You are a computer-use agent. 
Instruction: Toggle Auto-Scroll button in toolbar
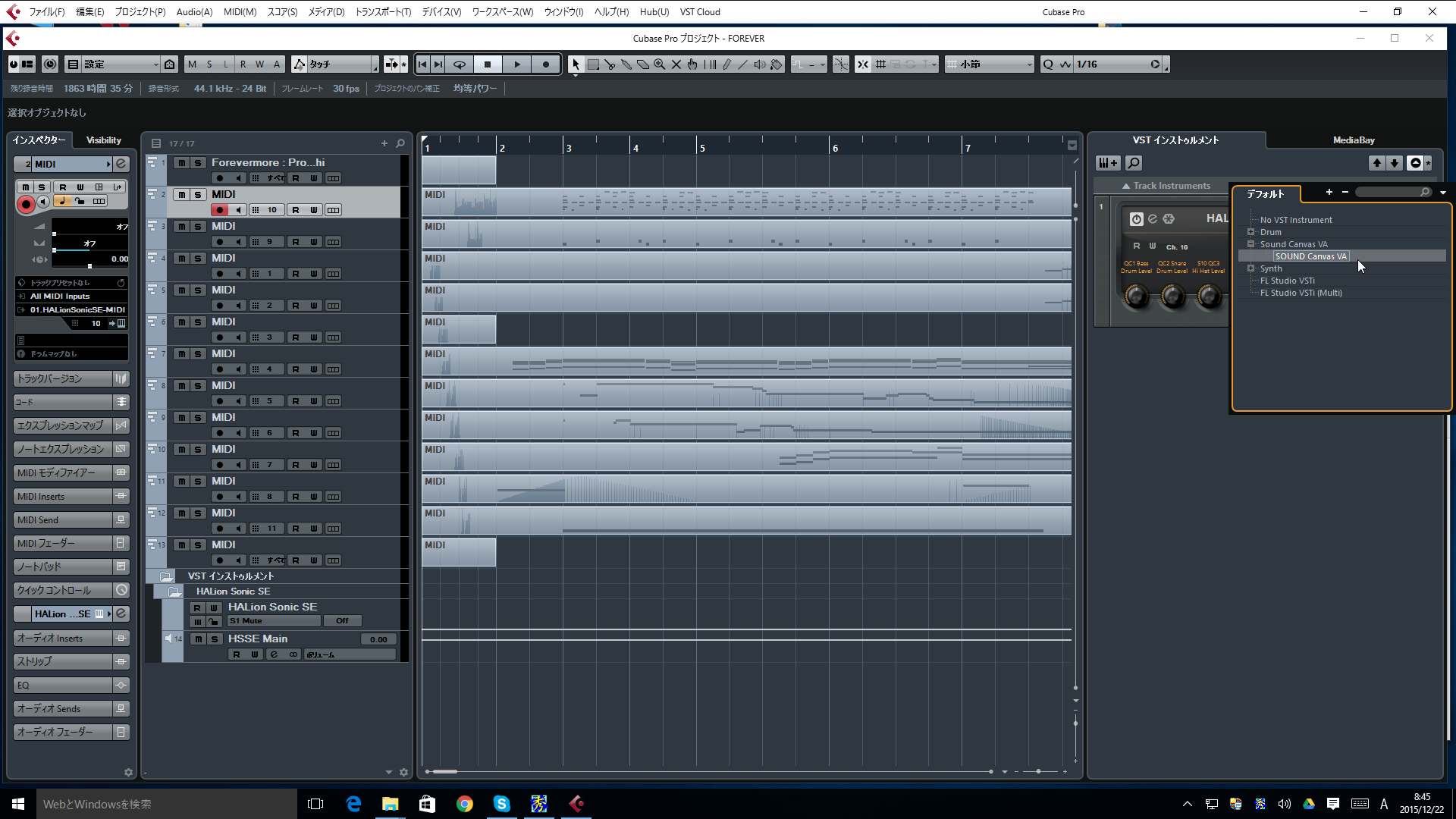[x=391, y=64]
